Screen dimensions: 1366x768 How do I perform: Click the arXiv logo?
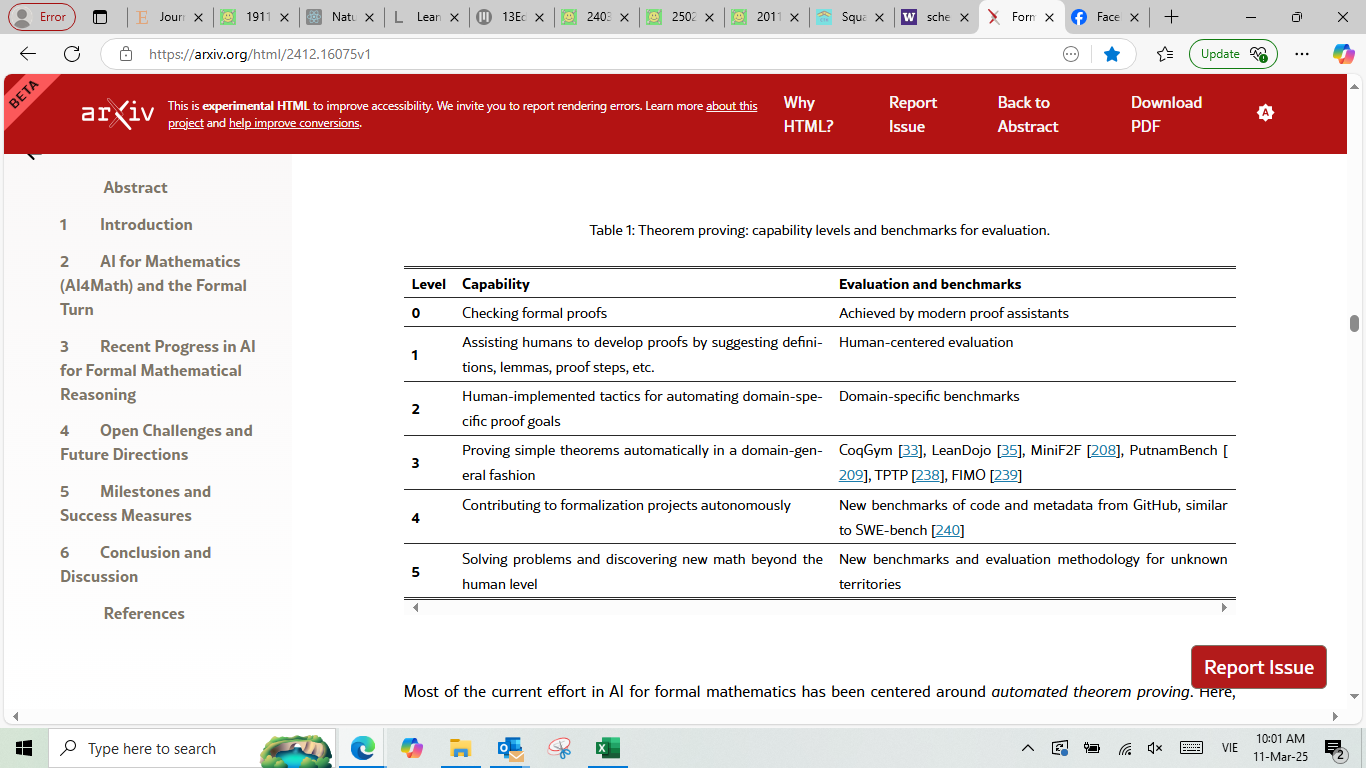(x=118, y=114)
